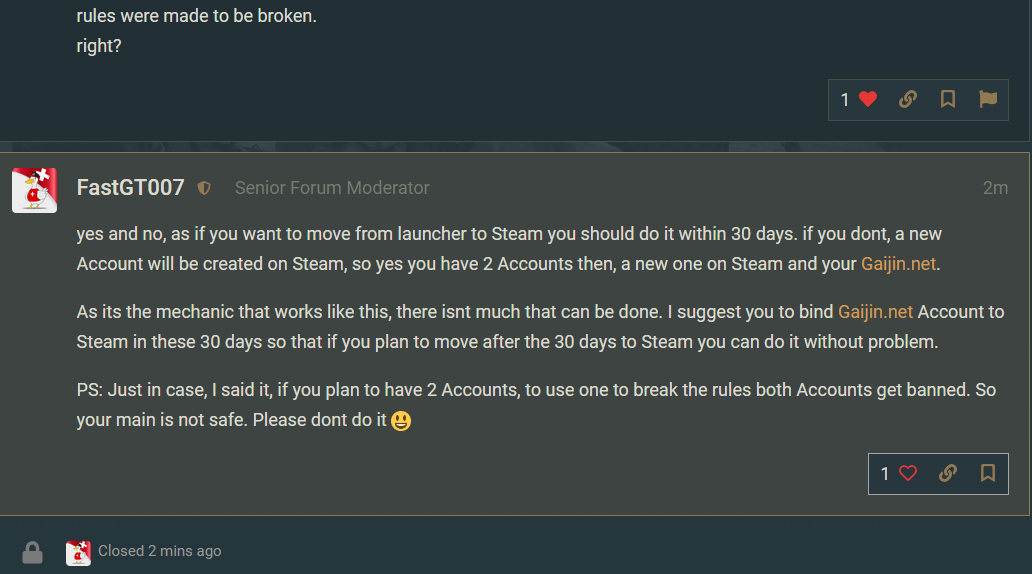
Task: Open the first Gaijin.net link
Action: [901, 264]
